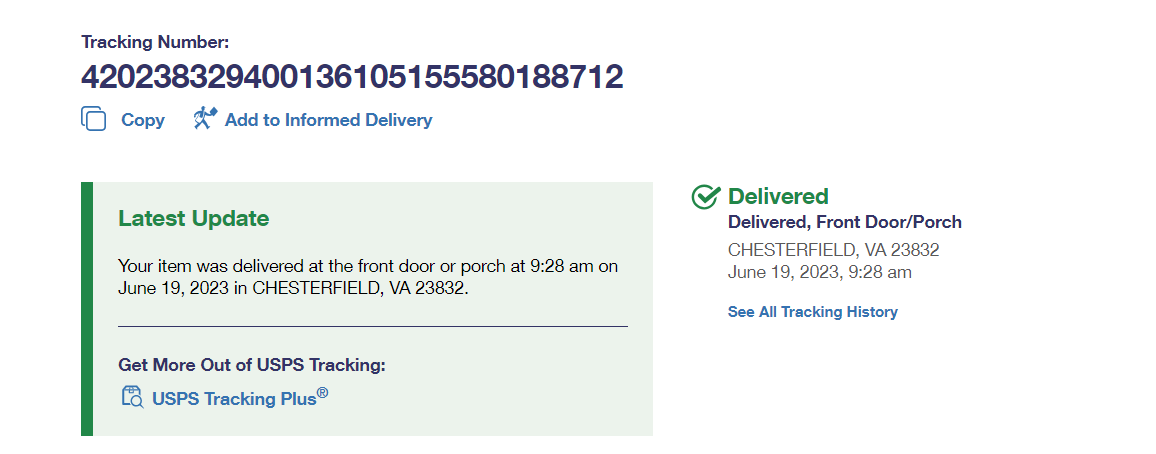Open the "Add to Informed Delivery" link

point(328,120)
